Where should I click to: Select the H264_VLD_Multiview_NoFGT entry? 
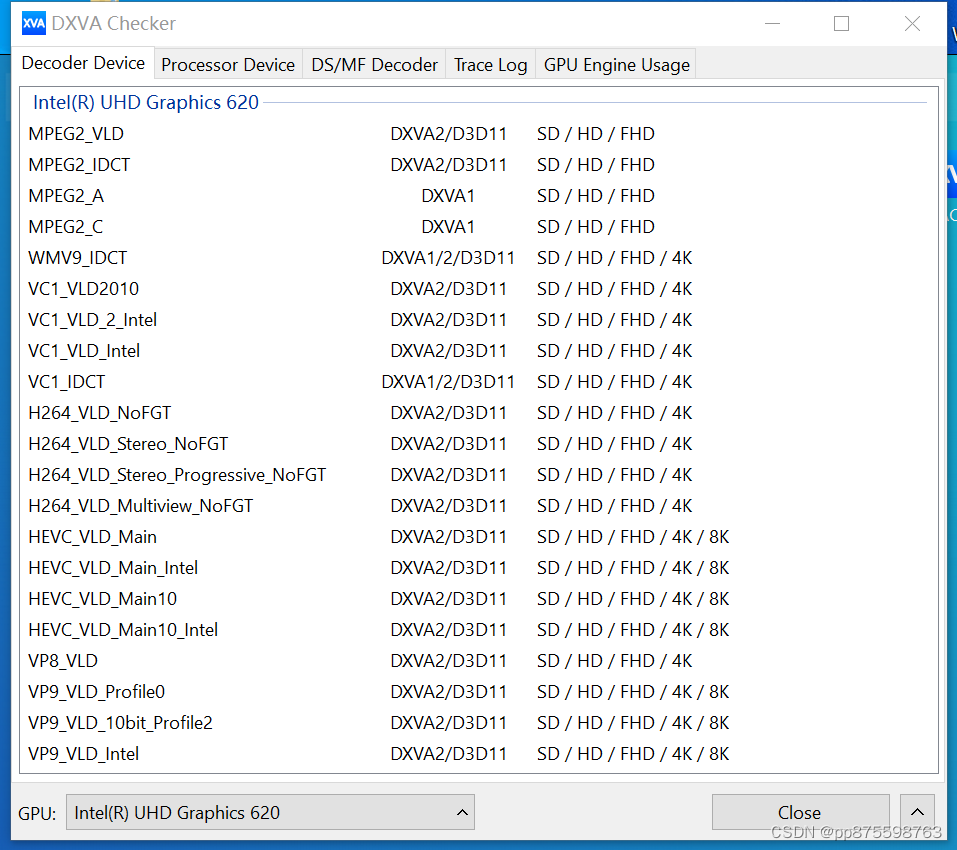(478, 506)
